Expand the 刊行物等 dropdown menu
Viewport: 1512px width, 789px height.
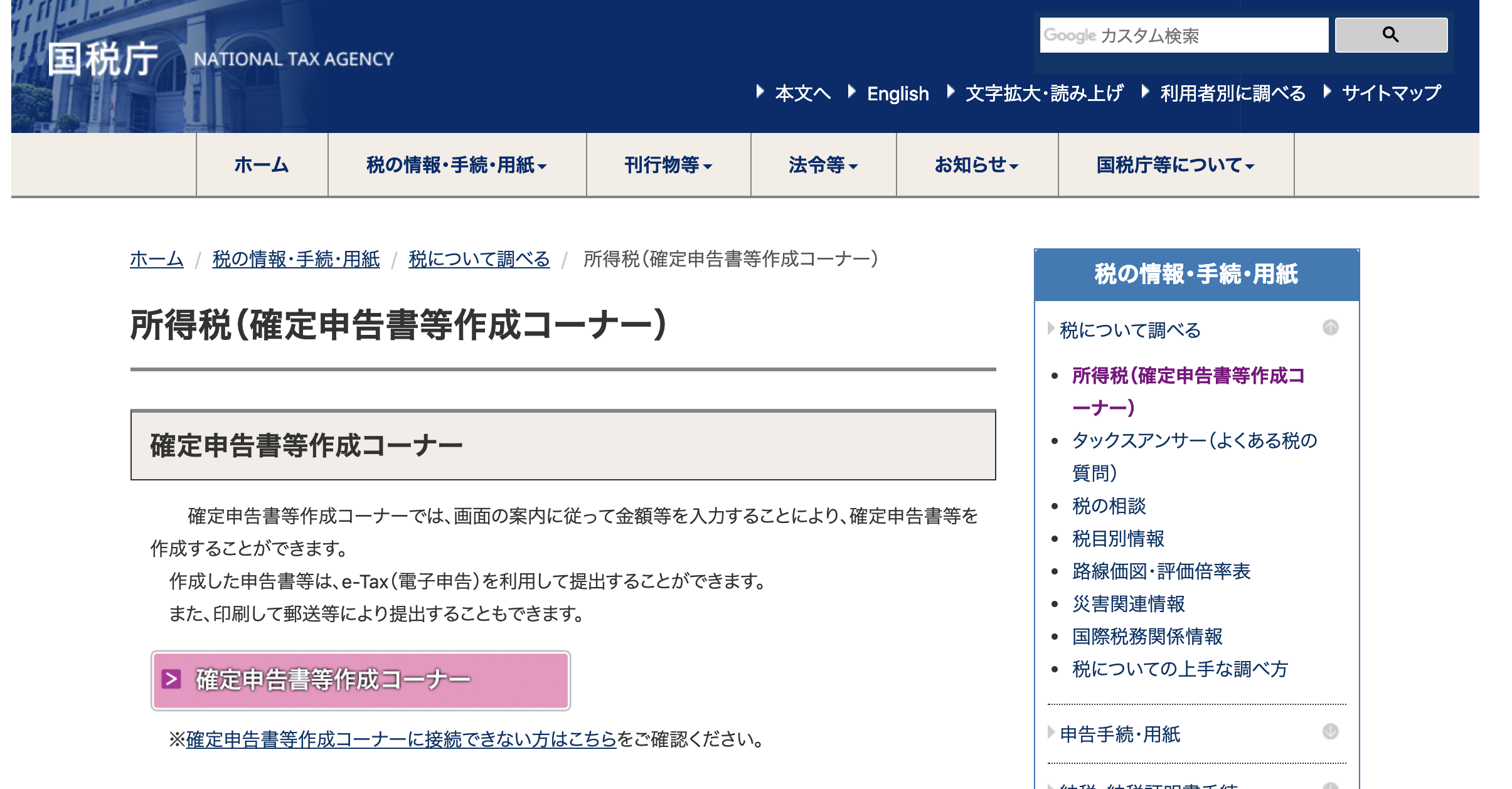pyautogui.click(x=669, y=165)
